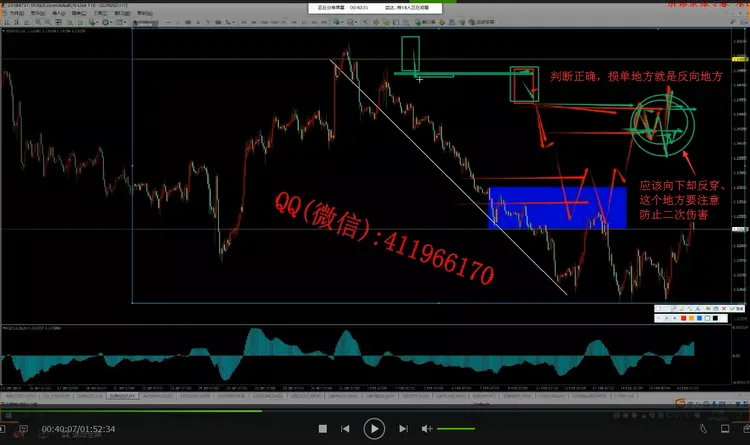Image resolution: width=750 pixels, height=445 pixels.
Task: Click the 00:40:07/01:52:34 time display
Action: (78, 429)
